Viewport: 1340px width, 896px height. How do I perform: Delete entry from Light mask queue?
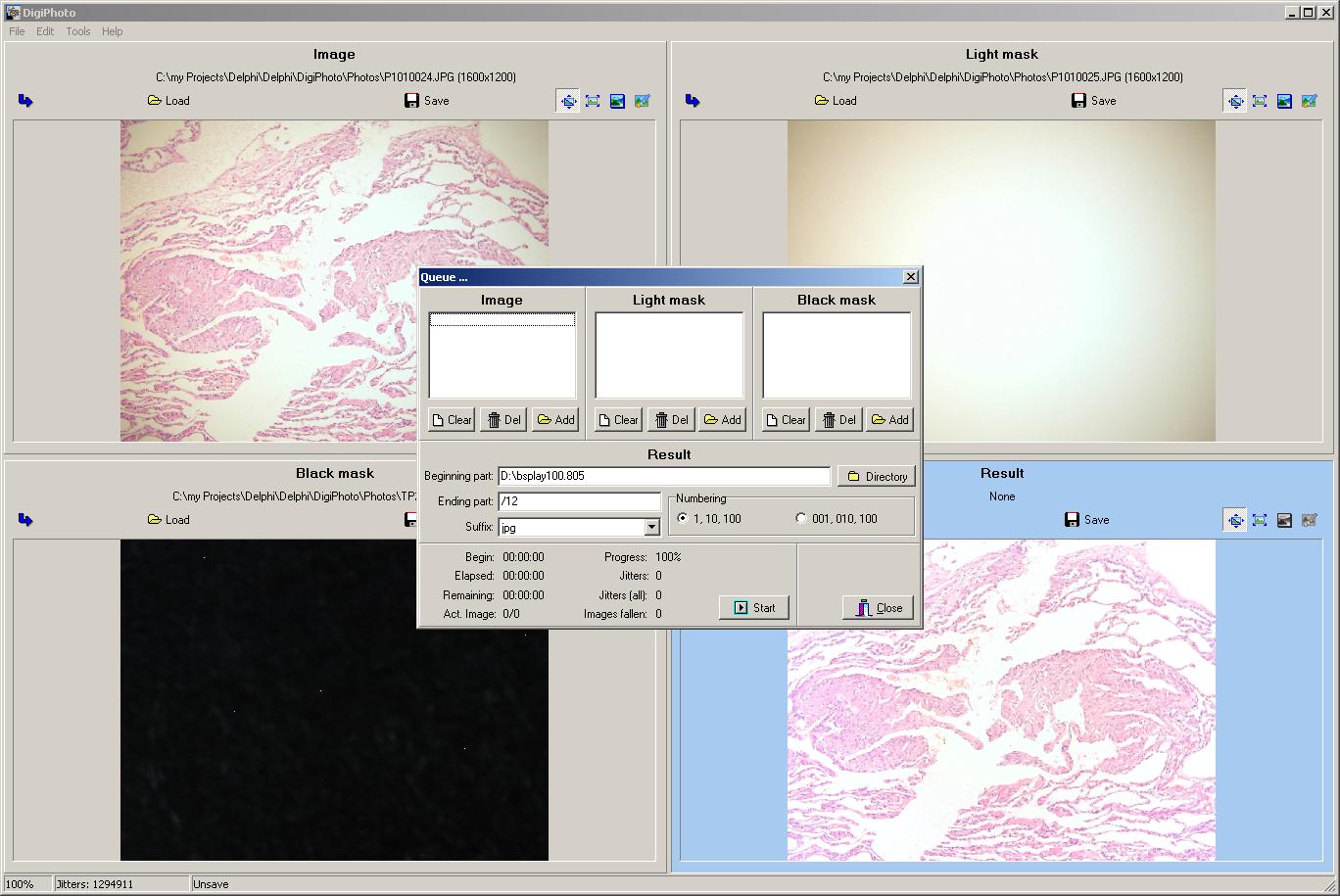coord(670,420)
